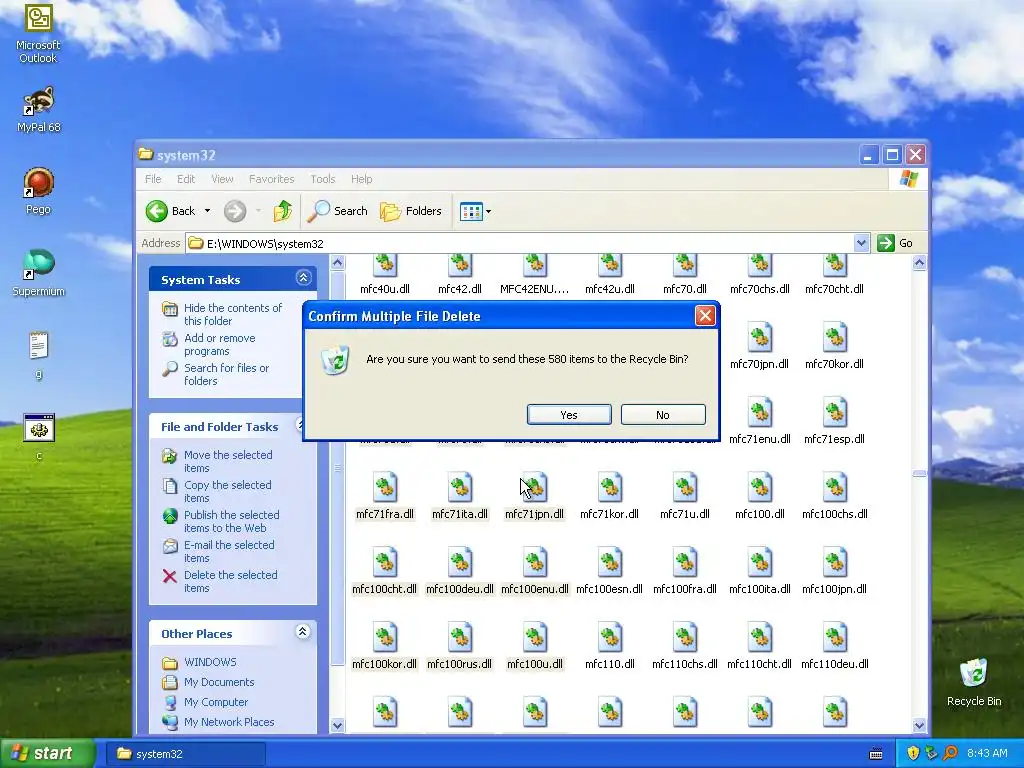
Task: Select the mfc100chs.dll file icon
Action: click(835, 487)
